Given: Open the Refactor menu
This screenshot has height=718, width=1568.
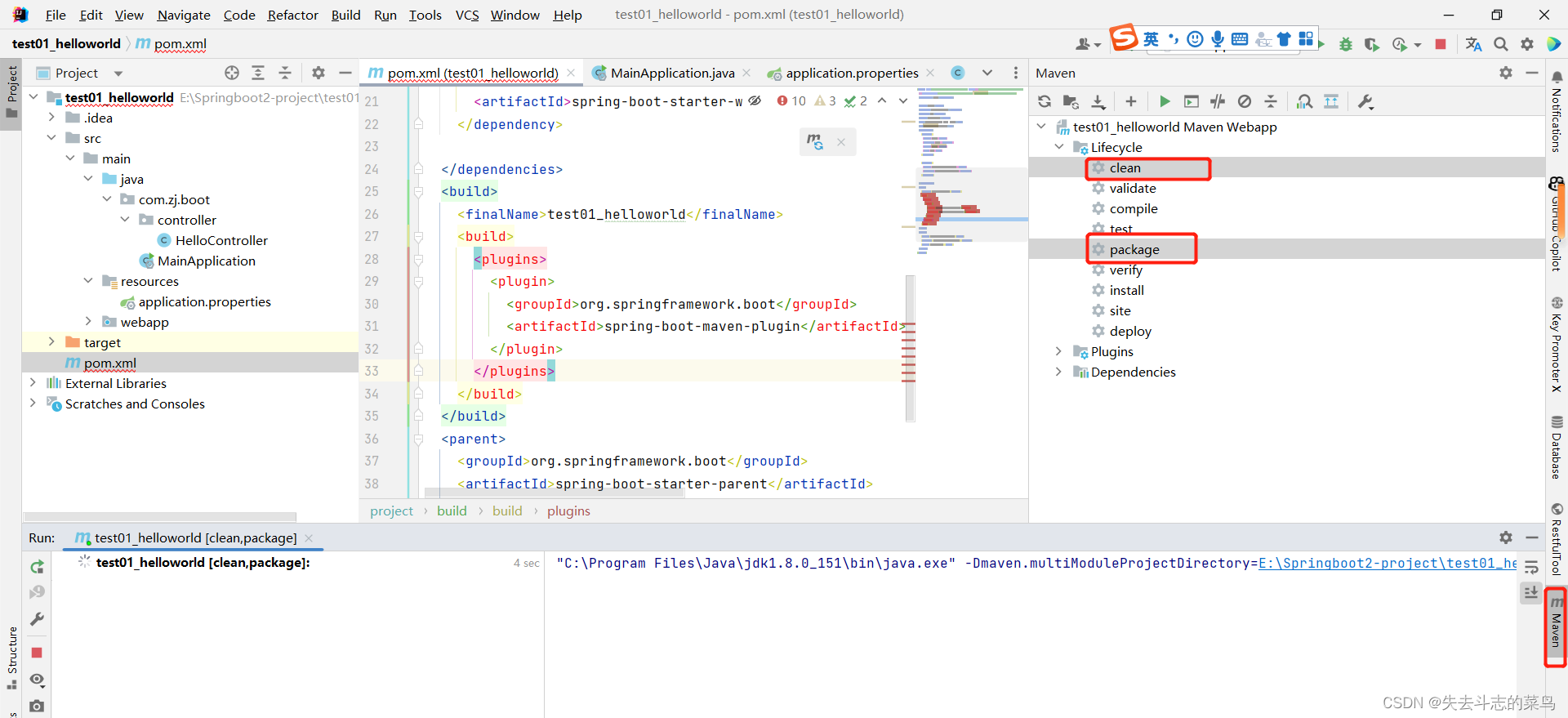Looking at the screenshot, I should [292, 15].
